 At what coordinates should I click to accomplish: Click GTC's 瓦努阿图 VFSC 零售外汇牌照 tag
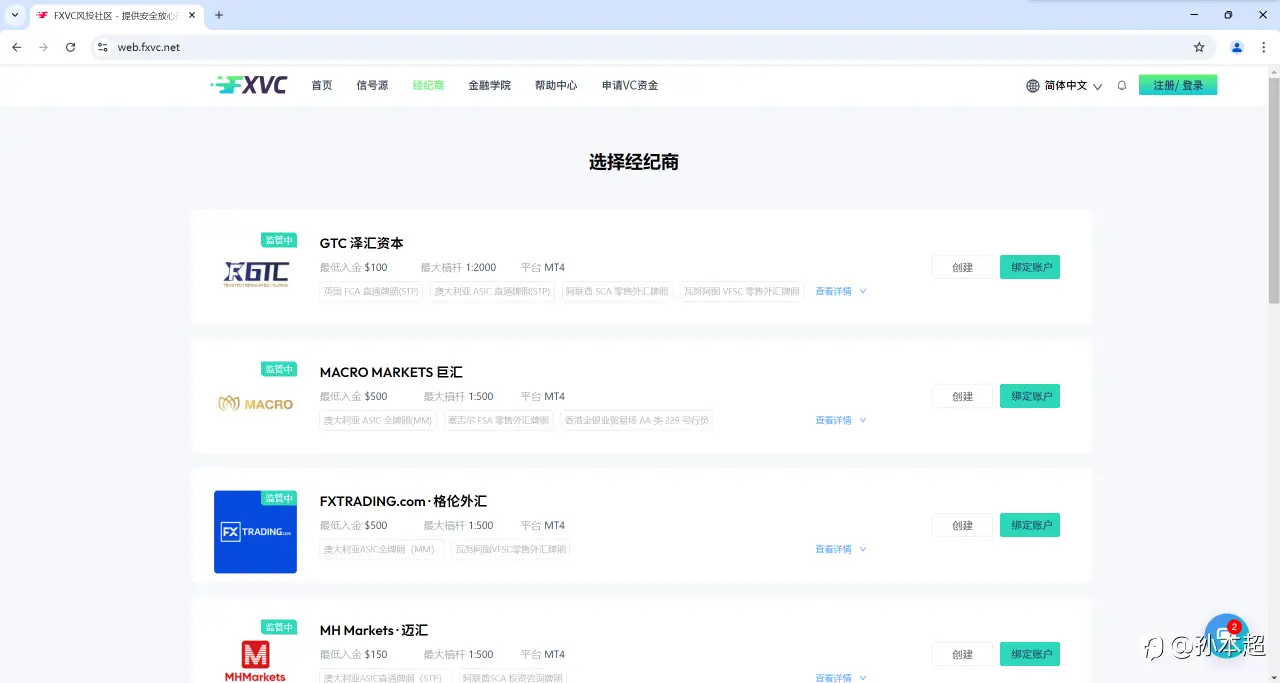[x=742, y=291]
